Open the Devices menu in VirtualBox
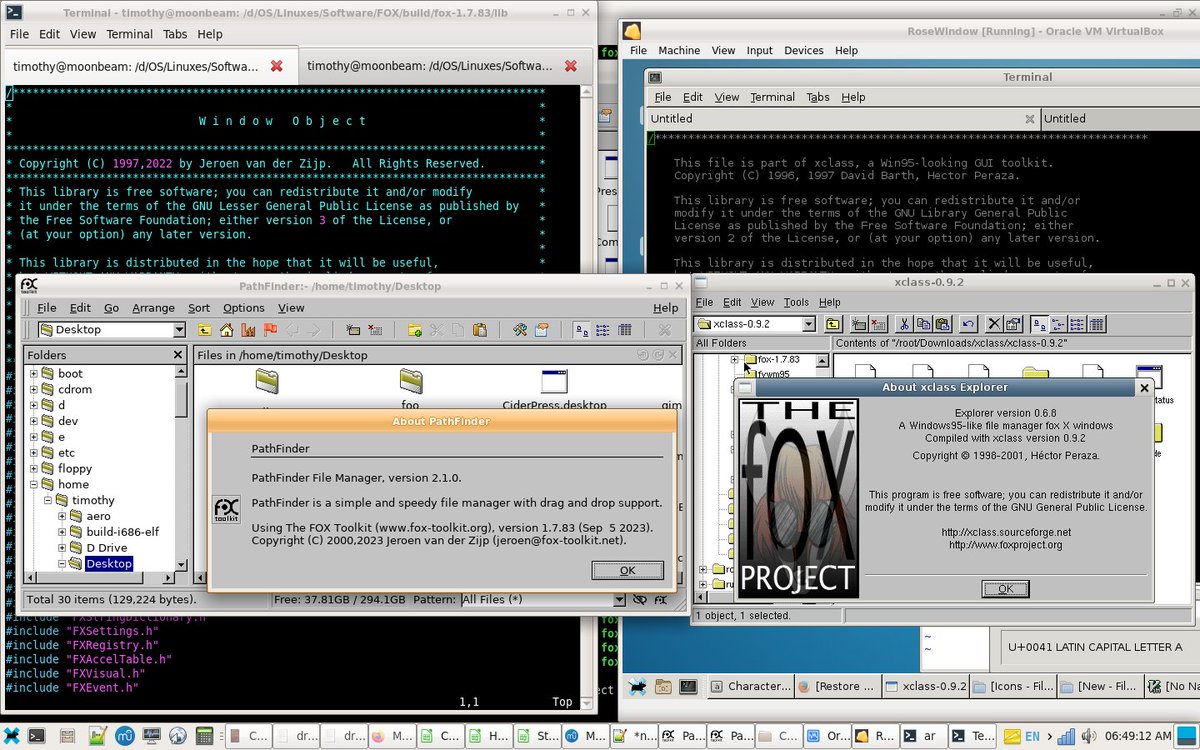Screen dimensions: 1200x750 [x=803, y=50]
